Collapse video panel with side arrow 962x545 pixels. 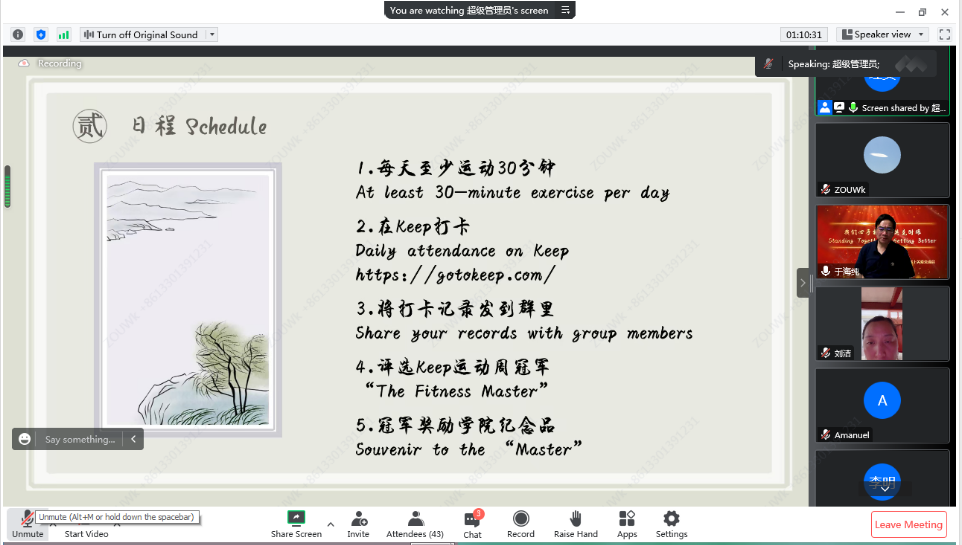(x=802, y=283)
